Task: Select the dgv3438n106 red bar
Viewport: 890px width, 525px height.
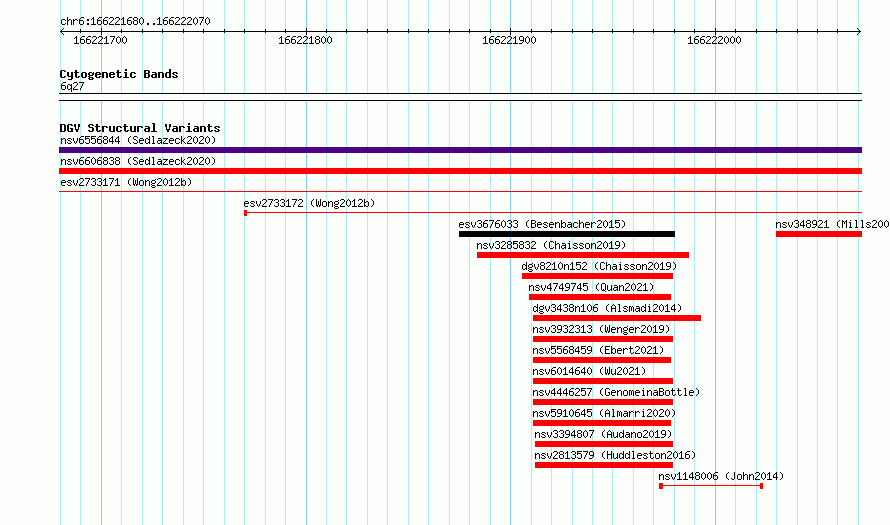Action: click(x=616, y=318)
